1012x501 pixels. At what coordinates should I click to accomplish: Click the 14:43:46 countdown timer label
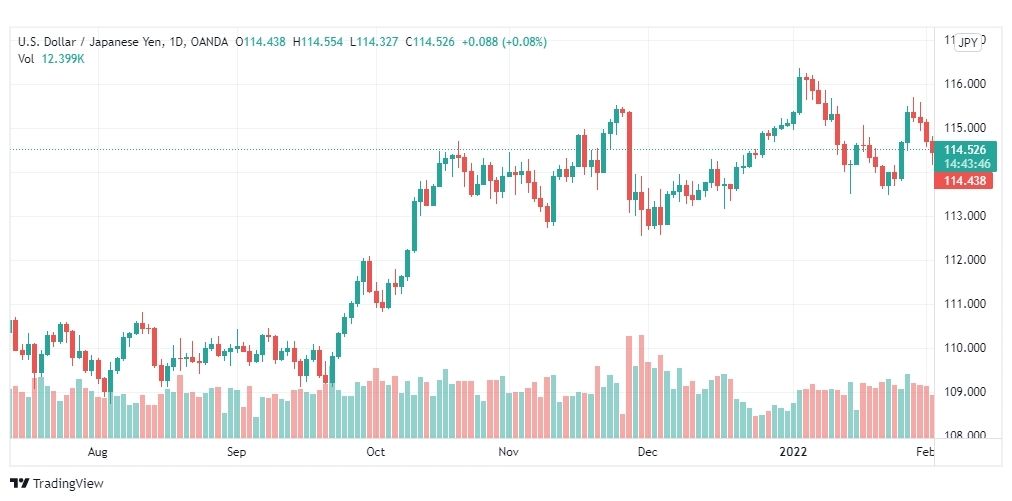[x=965, y=164]
